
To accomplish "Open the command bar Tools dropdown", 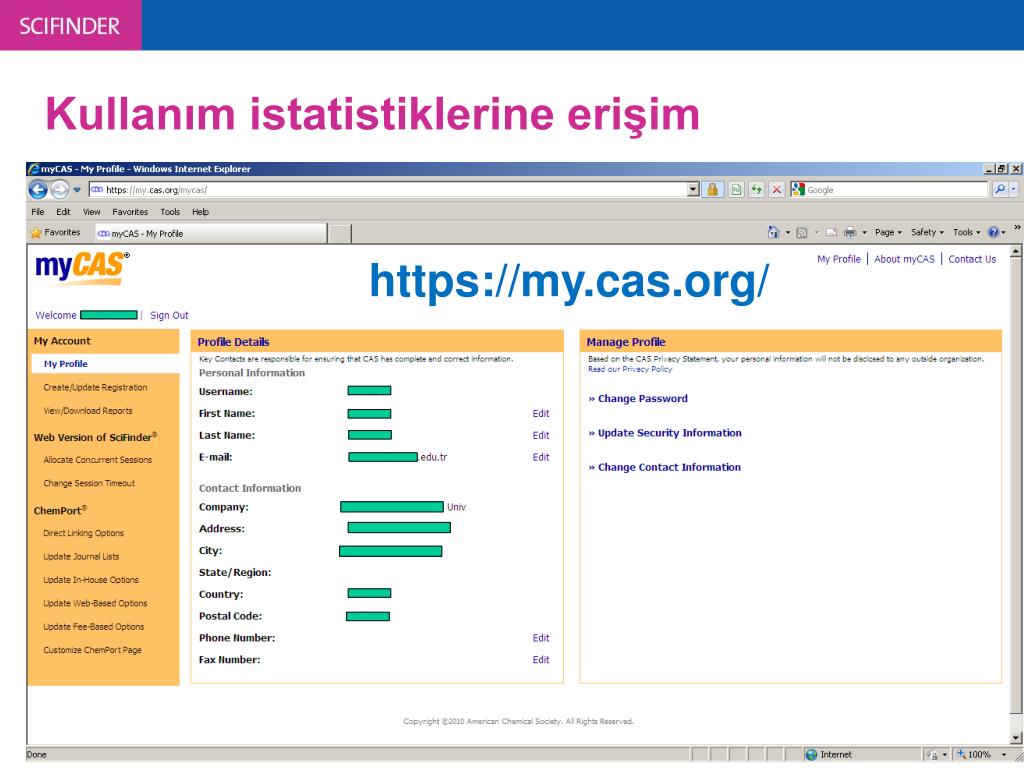I will [x=967, y=232].
